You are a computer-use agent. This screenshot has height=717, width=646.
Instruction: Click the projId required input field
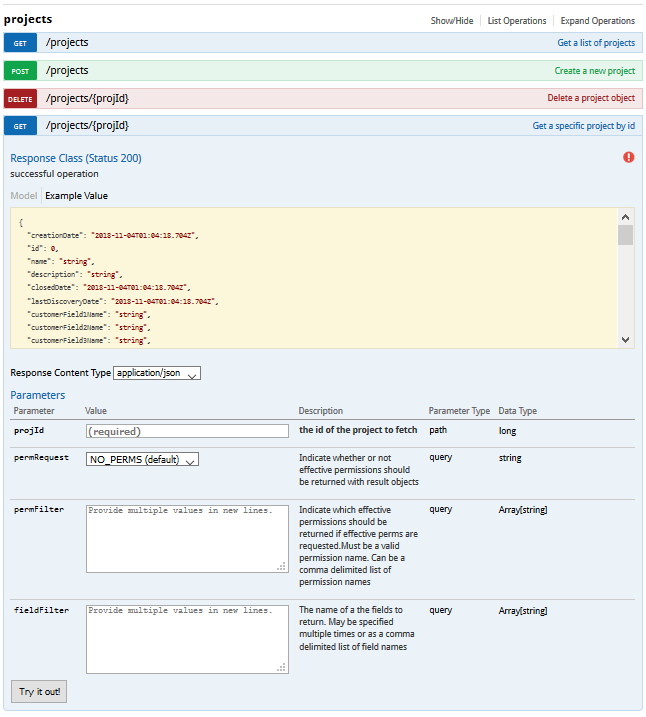pyautogui.click(x=187, y=431)
